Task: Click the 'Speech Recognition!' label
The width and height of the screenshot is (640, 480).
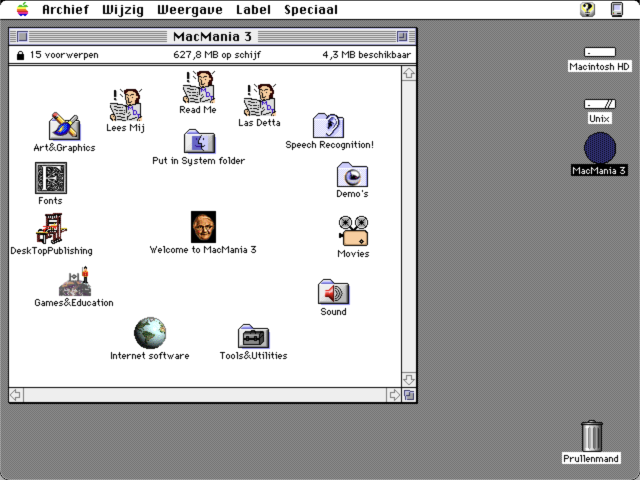Action: pyautogui.click(x=329, y=145)
